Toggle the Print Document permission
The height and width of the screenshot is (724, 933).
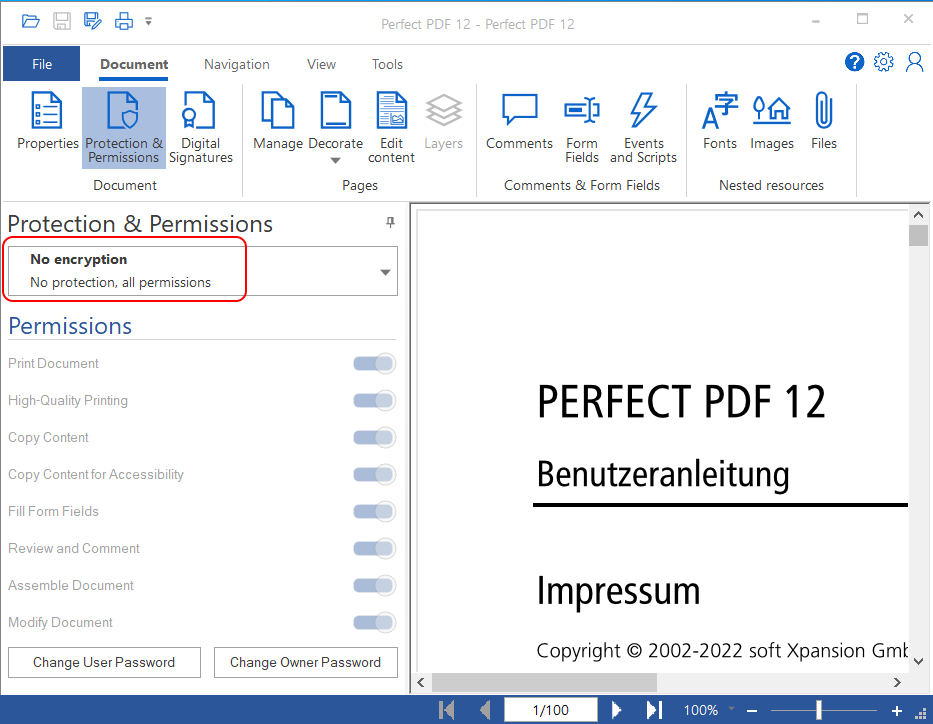374,364
